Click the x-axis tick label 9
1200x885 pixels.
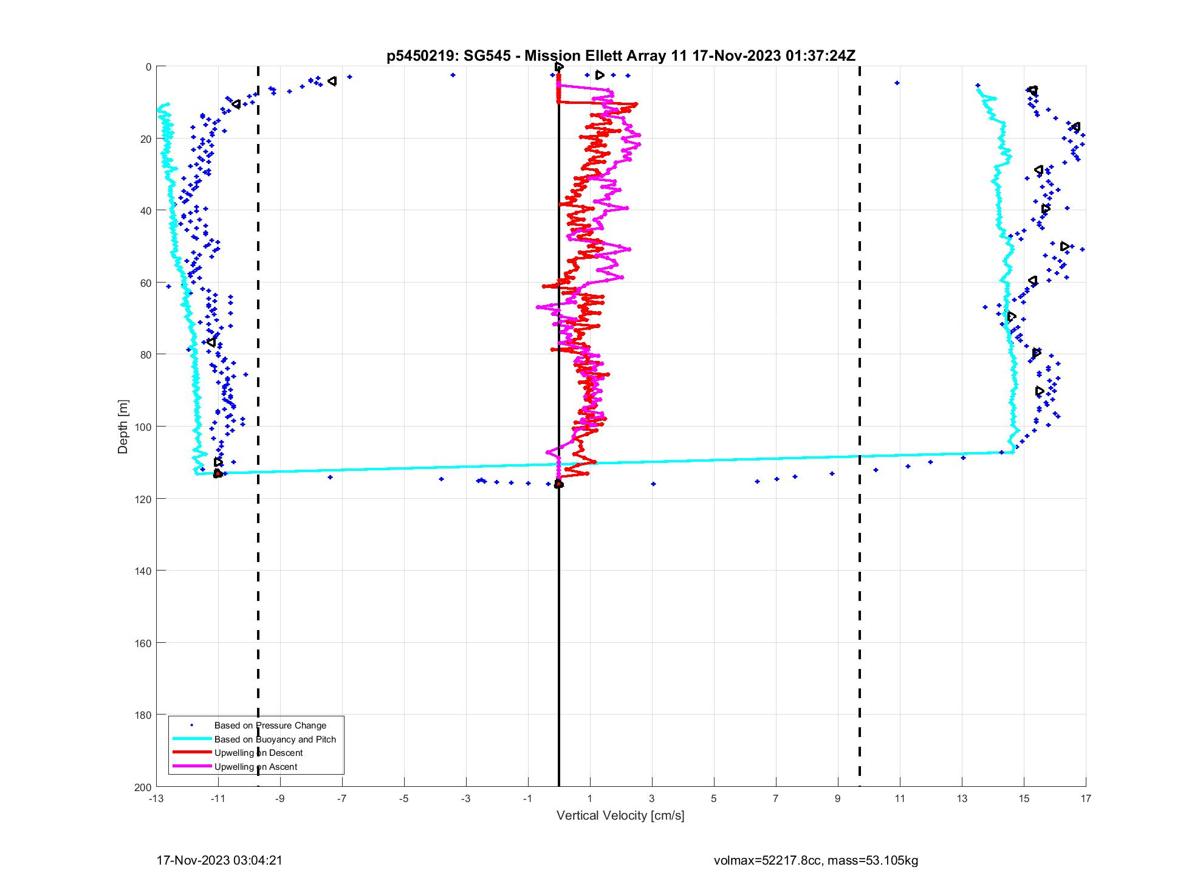pos(838,799)
